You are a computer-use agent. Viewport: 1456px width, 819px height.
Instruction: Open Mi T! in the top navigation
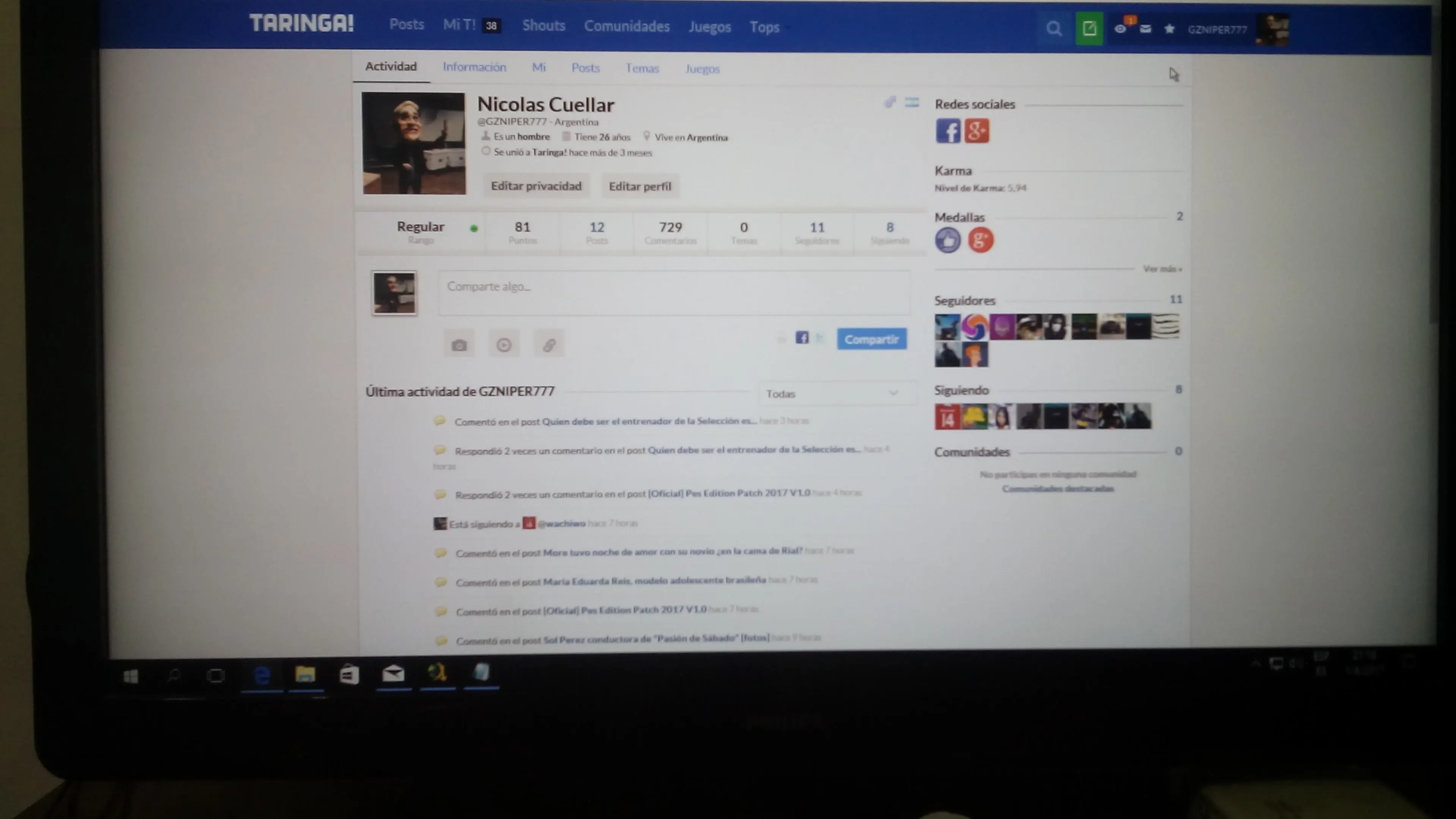tap(459, 25)
